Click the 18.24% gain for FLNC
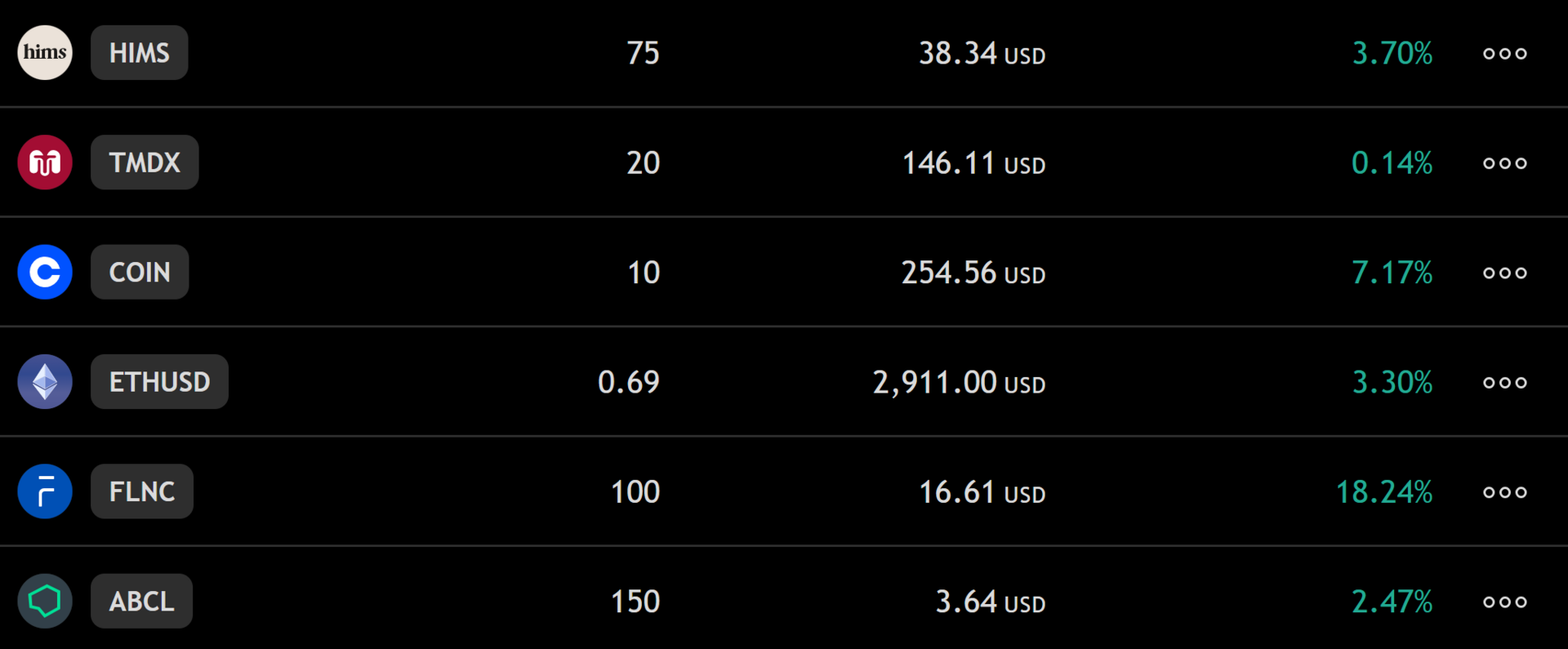The height and width of the screenshot is (649, 1568). click(x=1384, y=491)
